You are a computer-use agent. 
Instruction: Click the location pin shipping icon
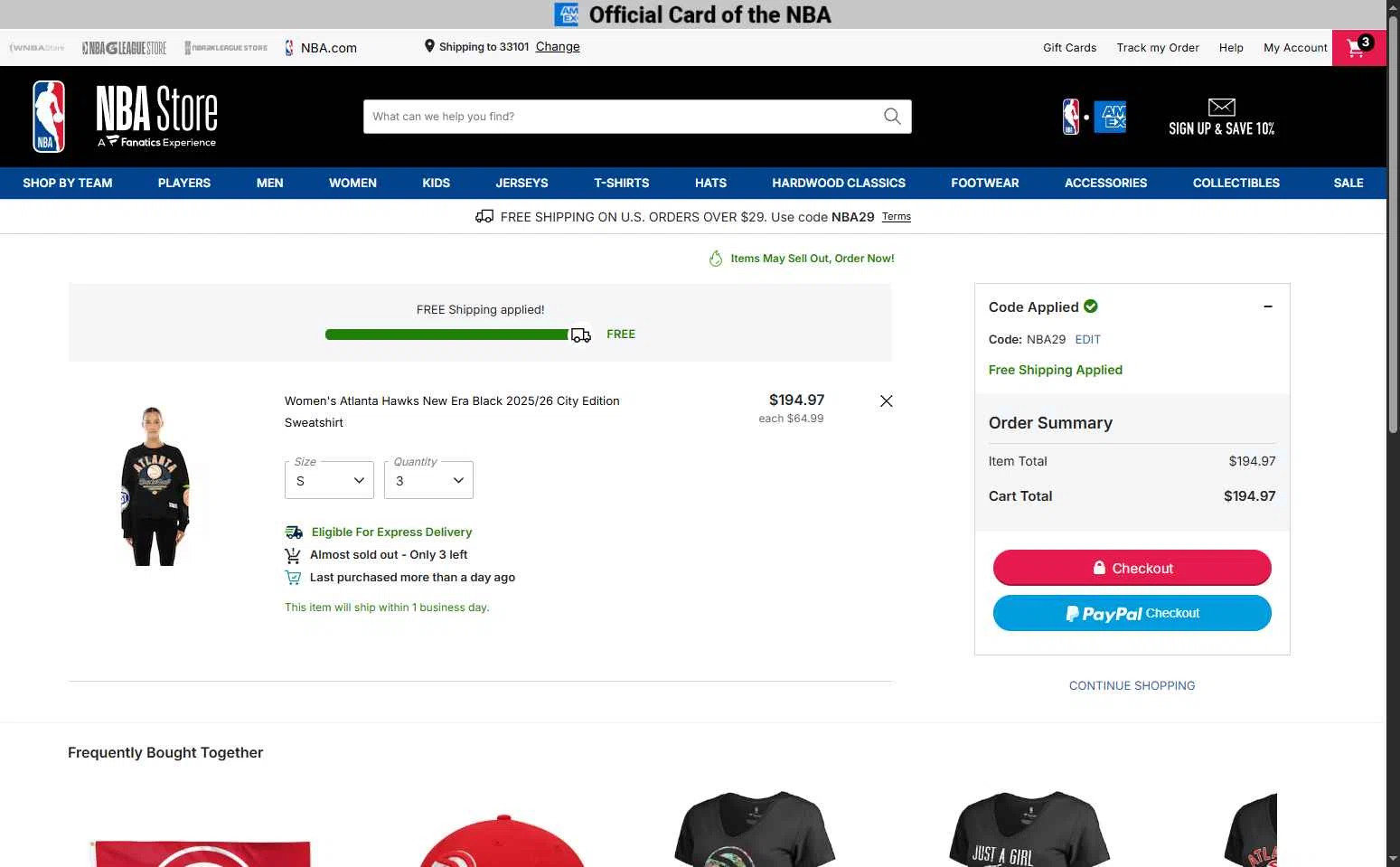click(429, 46)
